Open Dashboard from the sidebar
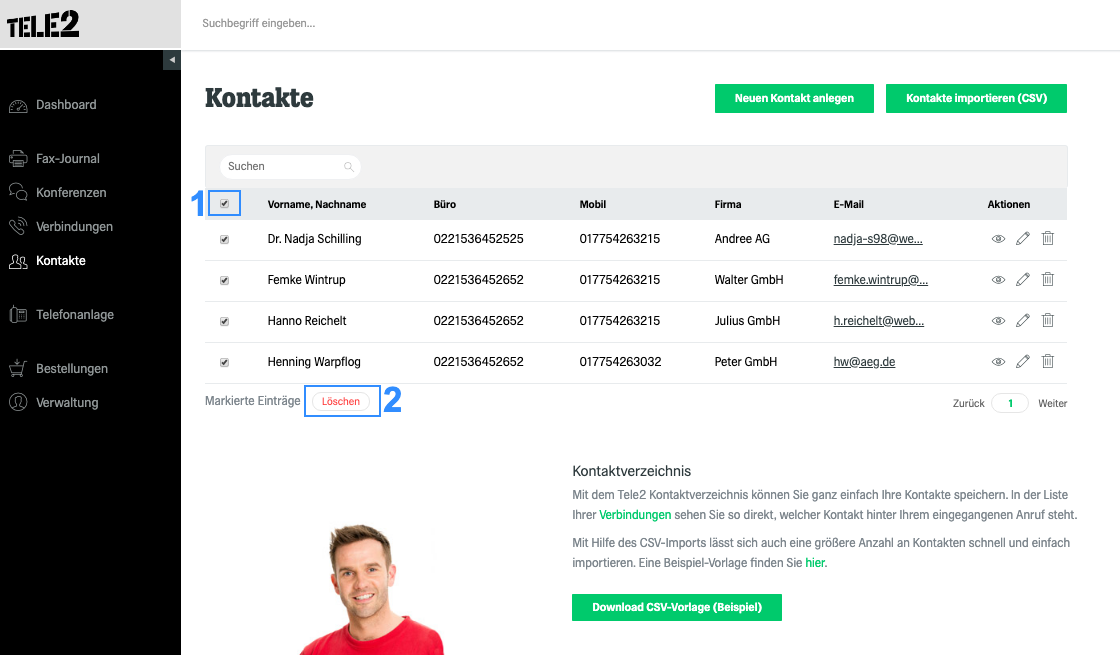The image size is (1120, 655). [x=66, y=105]
